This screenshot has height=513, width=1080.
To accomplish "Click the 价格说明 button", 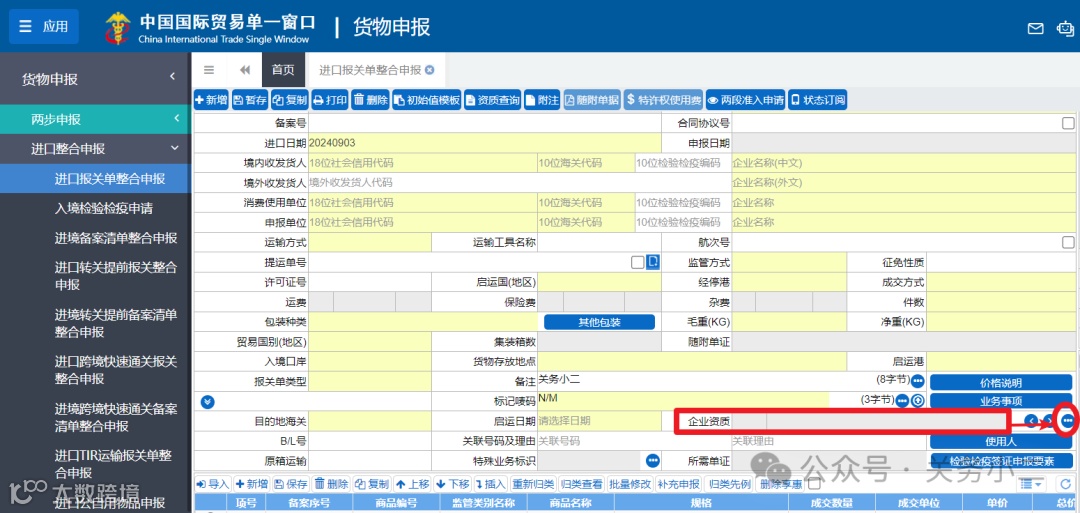I will point(1001,382).
